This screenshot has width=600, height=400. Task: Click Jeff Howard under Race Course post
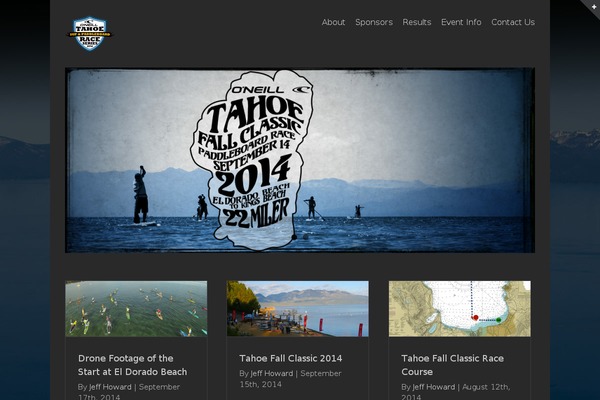tap(434, 387)
